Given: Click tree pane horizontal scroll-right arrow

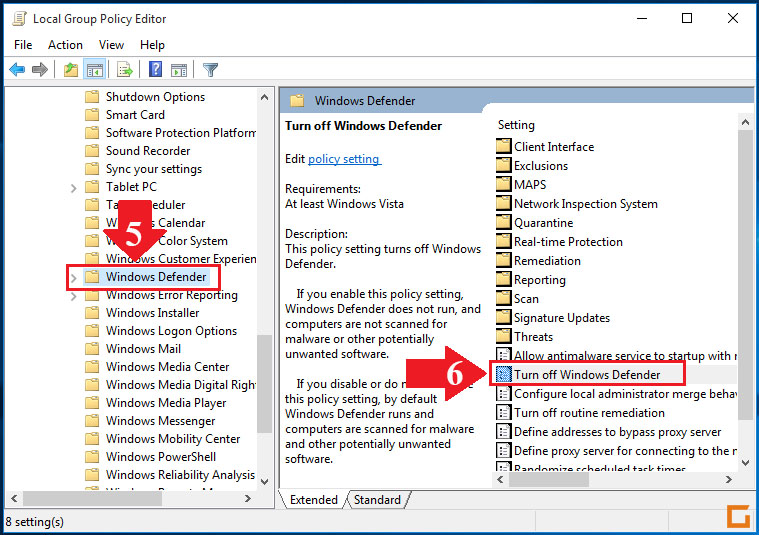Looking at the screenshot, I should click(248, 498).
